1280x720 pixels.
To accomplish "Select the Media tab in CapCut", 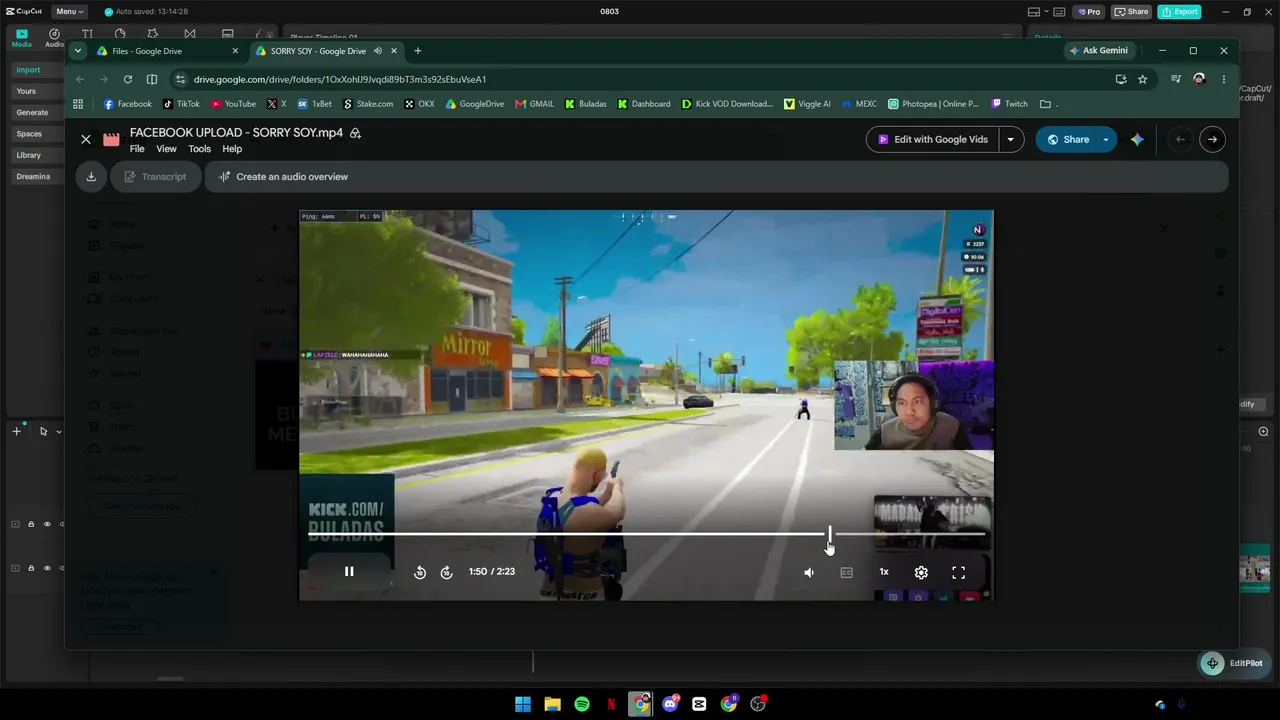I will 21,38.
